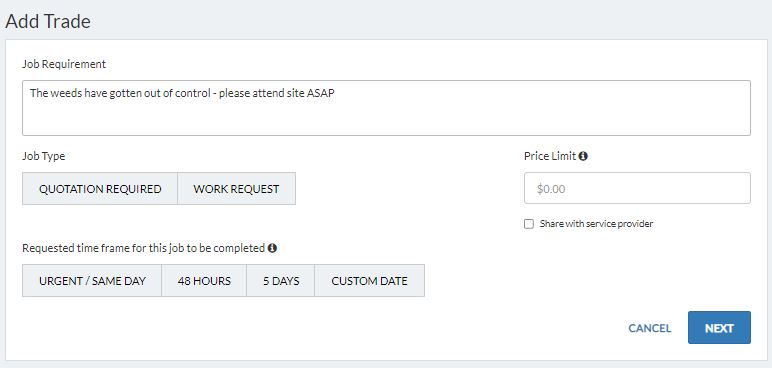Click the Add Trade heading

pos(48,22)
